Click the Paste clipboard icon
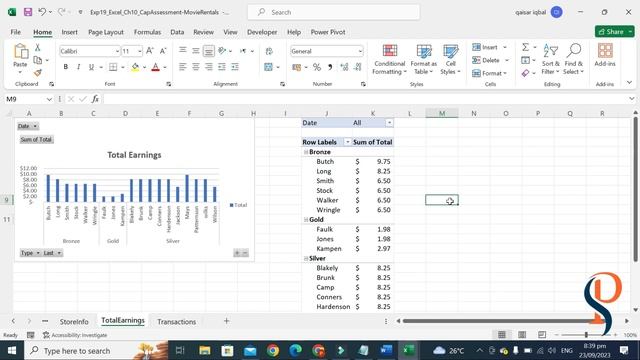Viewport: 640px width, 360px height. pyautogui.click(x=20, y=52)
